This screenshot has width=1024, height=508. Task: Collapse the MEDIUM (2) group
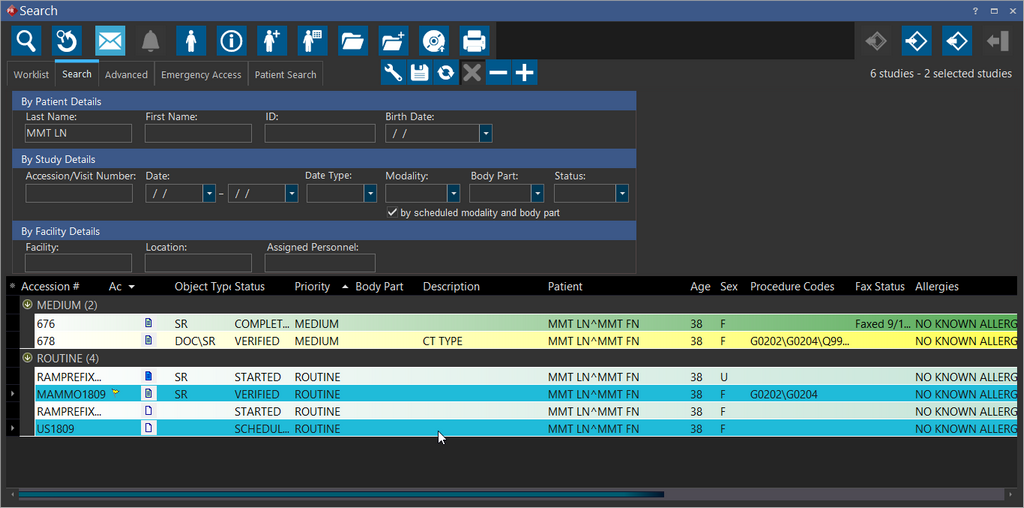27,305
